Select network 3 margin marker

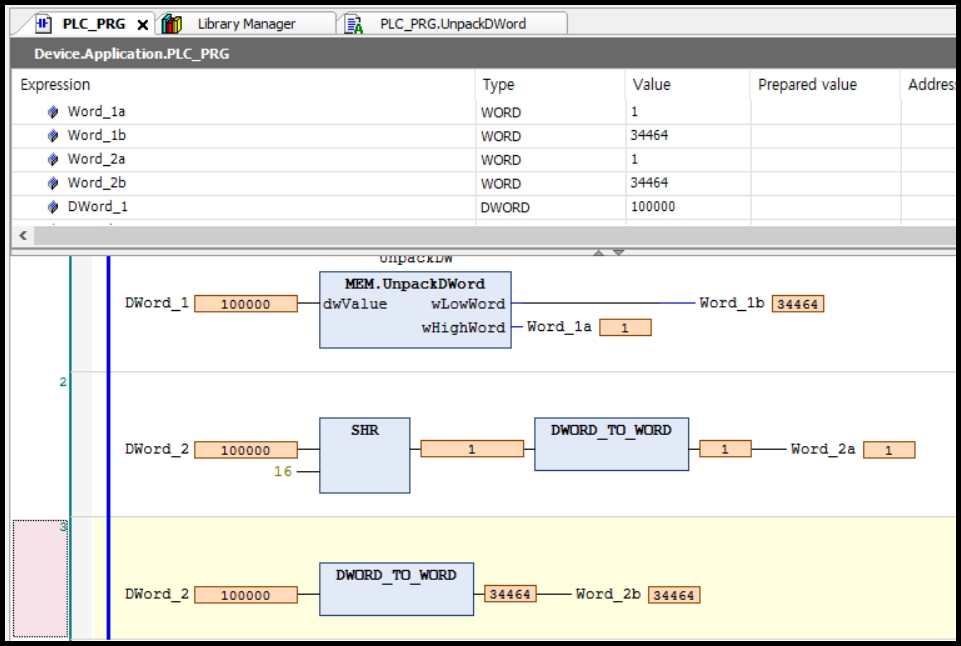point(40,579)
